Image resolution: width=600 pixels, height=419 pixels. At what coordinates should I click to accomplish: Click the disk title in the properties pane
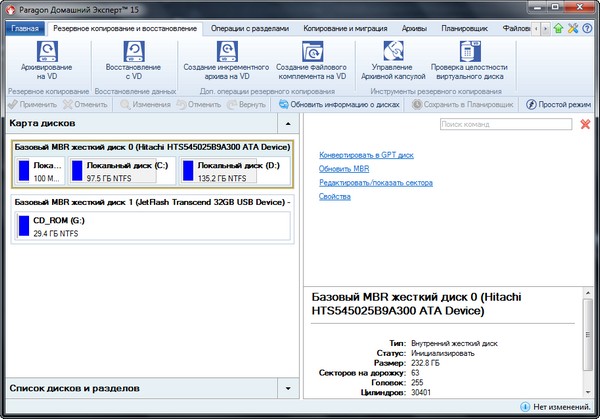click(416, 304)
